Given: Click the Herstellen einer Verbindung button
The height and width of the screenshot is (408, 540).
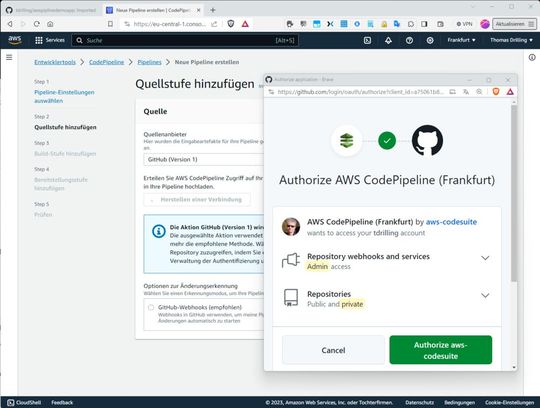Looking at the screenshot, I should 197,199.
